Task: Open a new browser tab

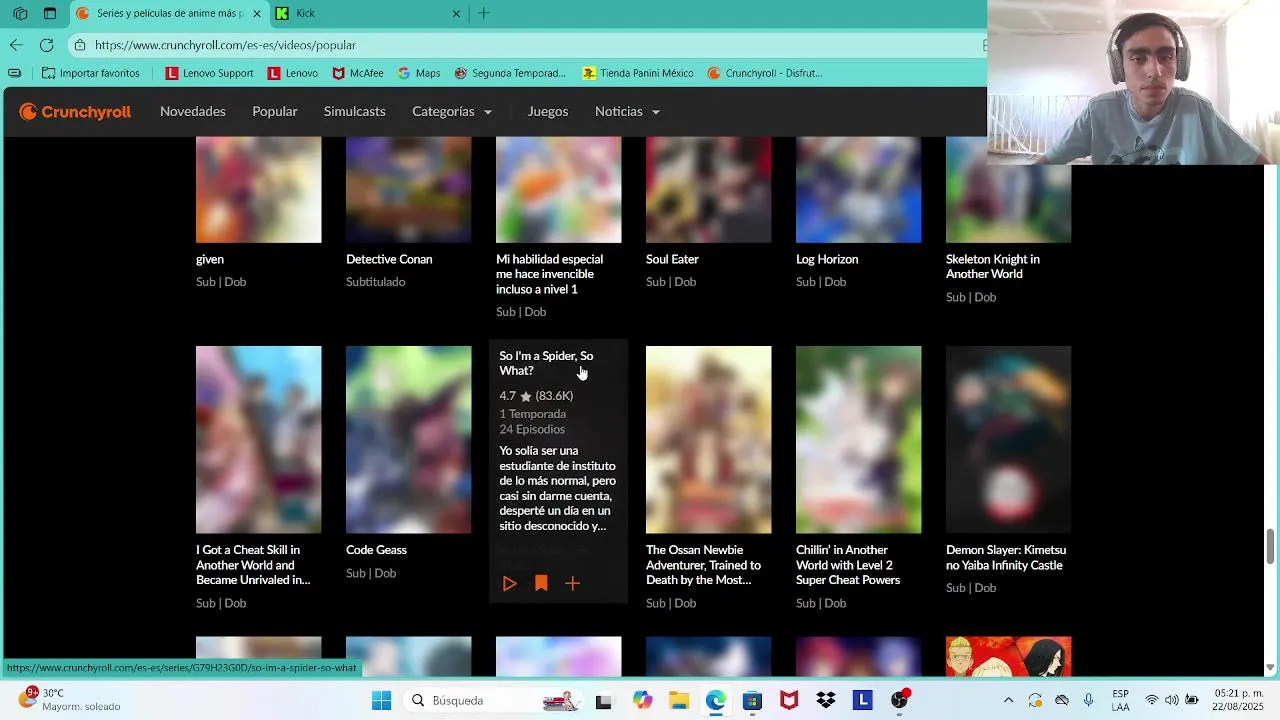Action: [x=484, y=14]
